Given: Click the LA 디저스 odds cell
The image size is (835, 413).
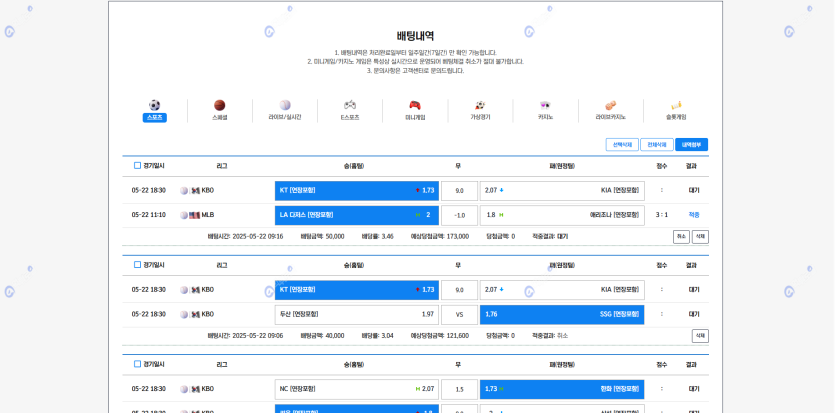Looking at the screenshot, I should pos(356,215).
